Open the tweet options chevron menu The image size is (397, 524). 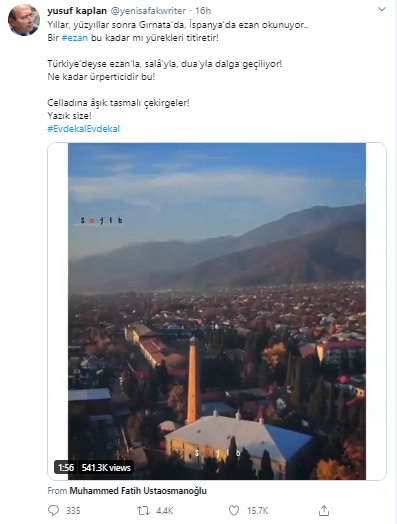tap(382, 10)
